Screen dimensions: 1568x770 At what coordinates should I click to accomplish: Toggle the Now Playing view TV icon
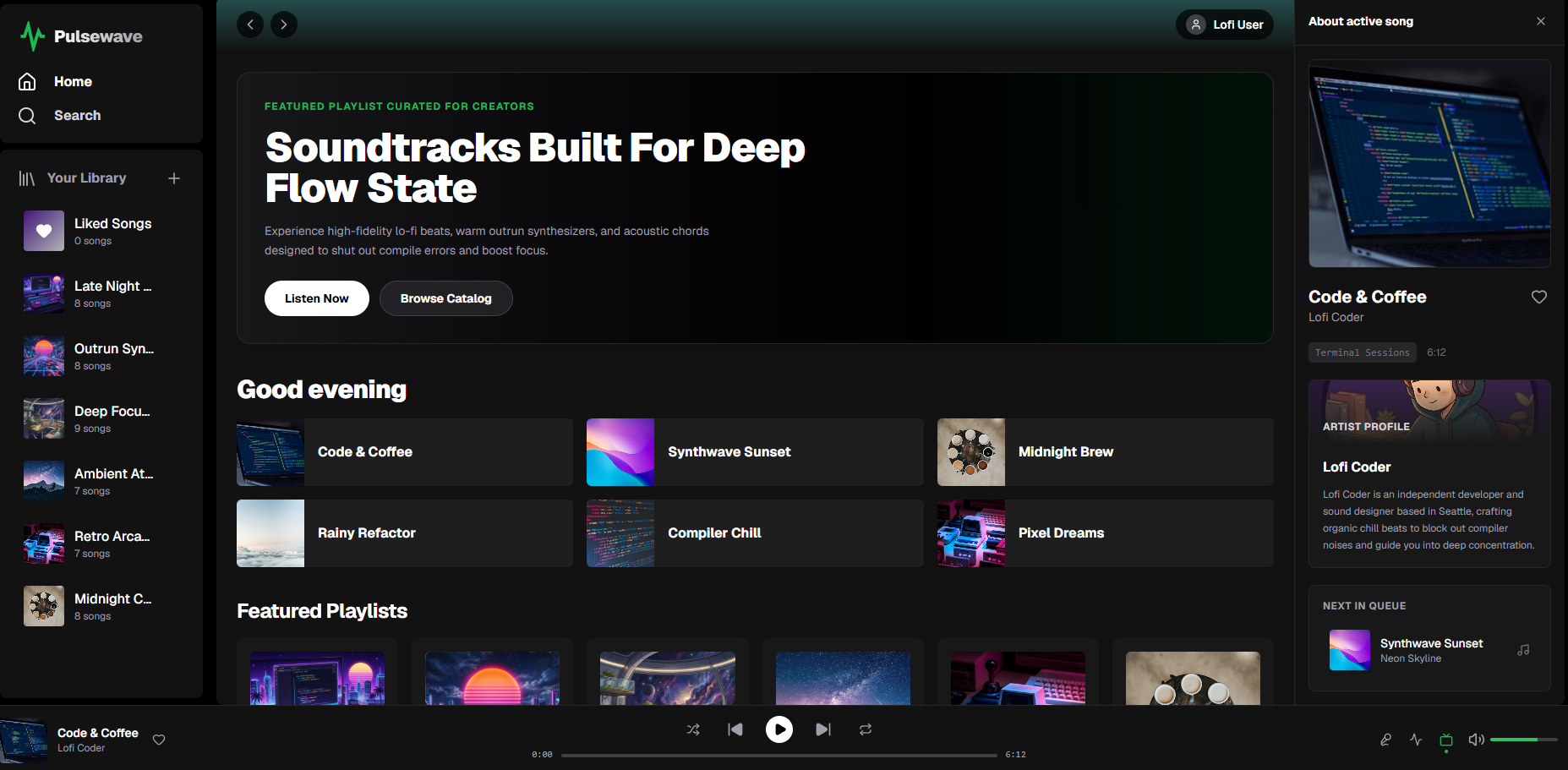[1446, 740]
